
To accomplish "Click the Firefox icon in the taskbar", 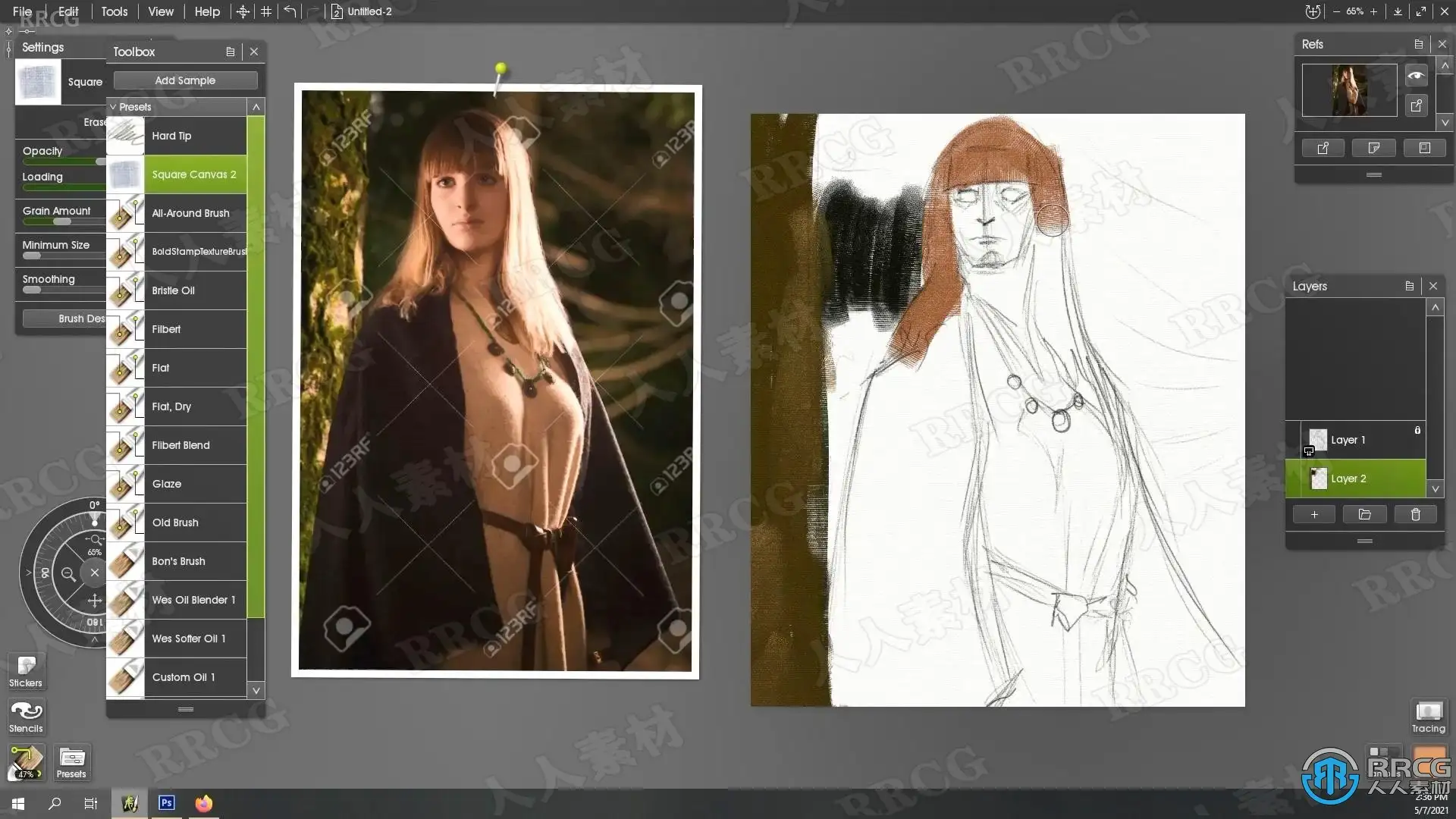I will click(x=204, y=803).
